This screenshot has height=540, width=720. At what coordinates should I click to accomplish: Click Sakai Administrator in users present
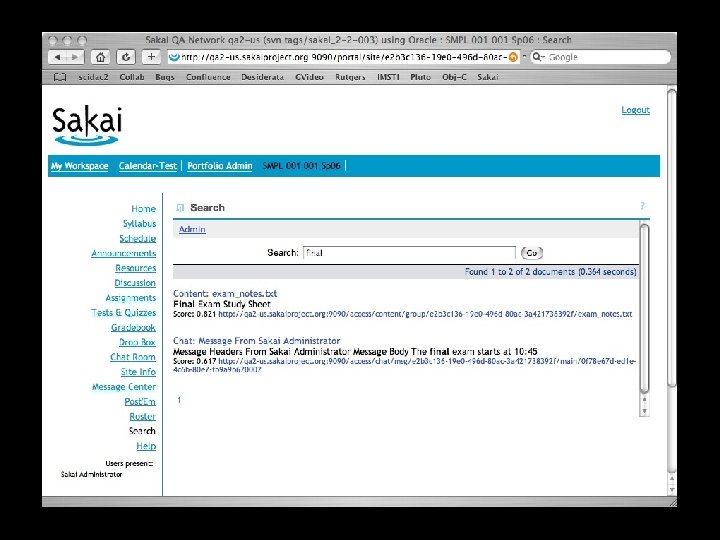(x=91, y=474)
